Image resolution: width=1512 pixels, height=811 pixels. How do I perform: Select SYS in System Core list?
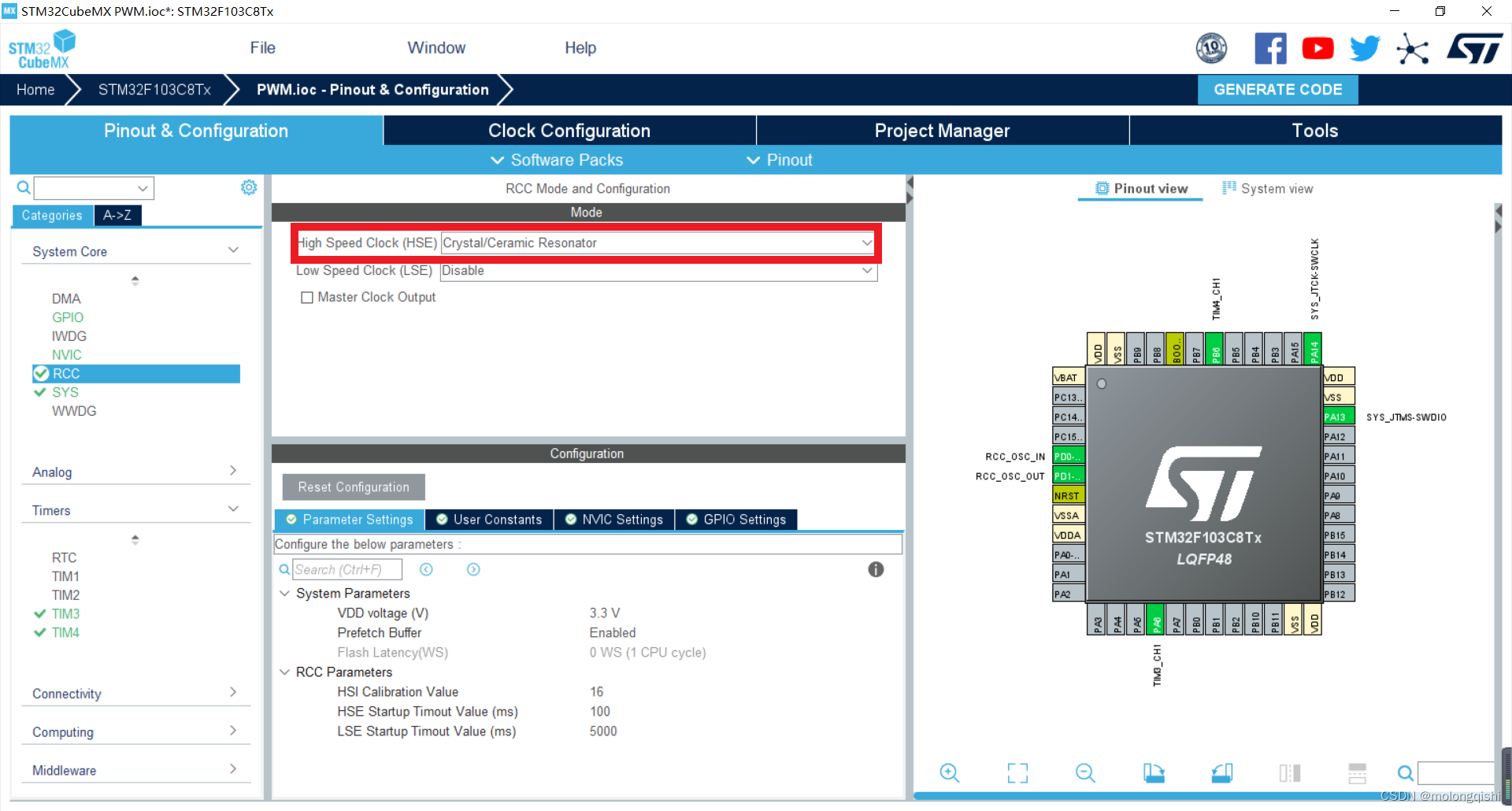(65, 392)
